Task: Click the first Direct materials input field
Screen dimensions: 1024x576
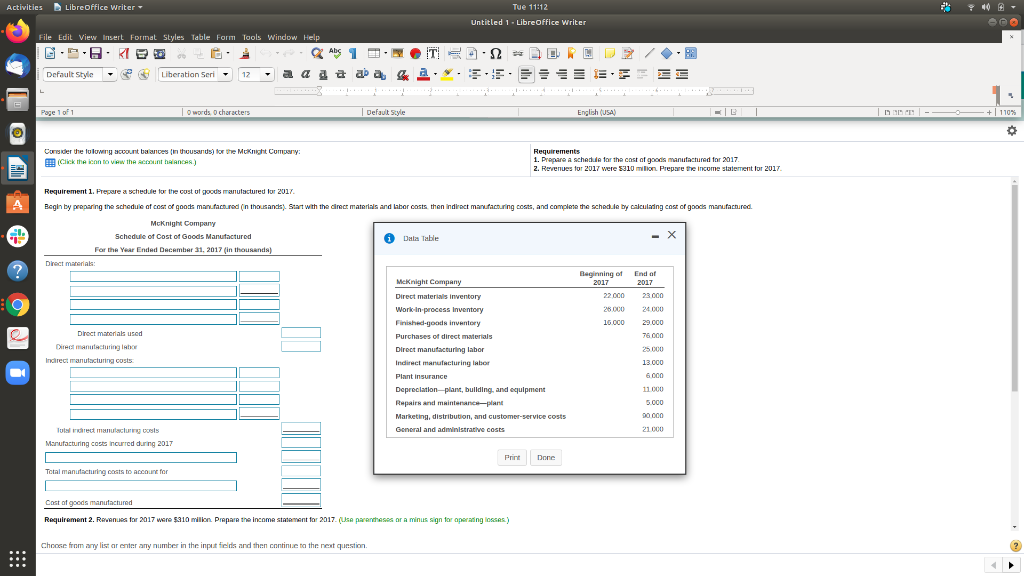Action: [152, 277]
